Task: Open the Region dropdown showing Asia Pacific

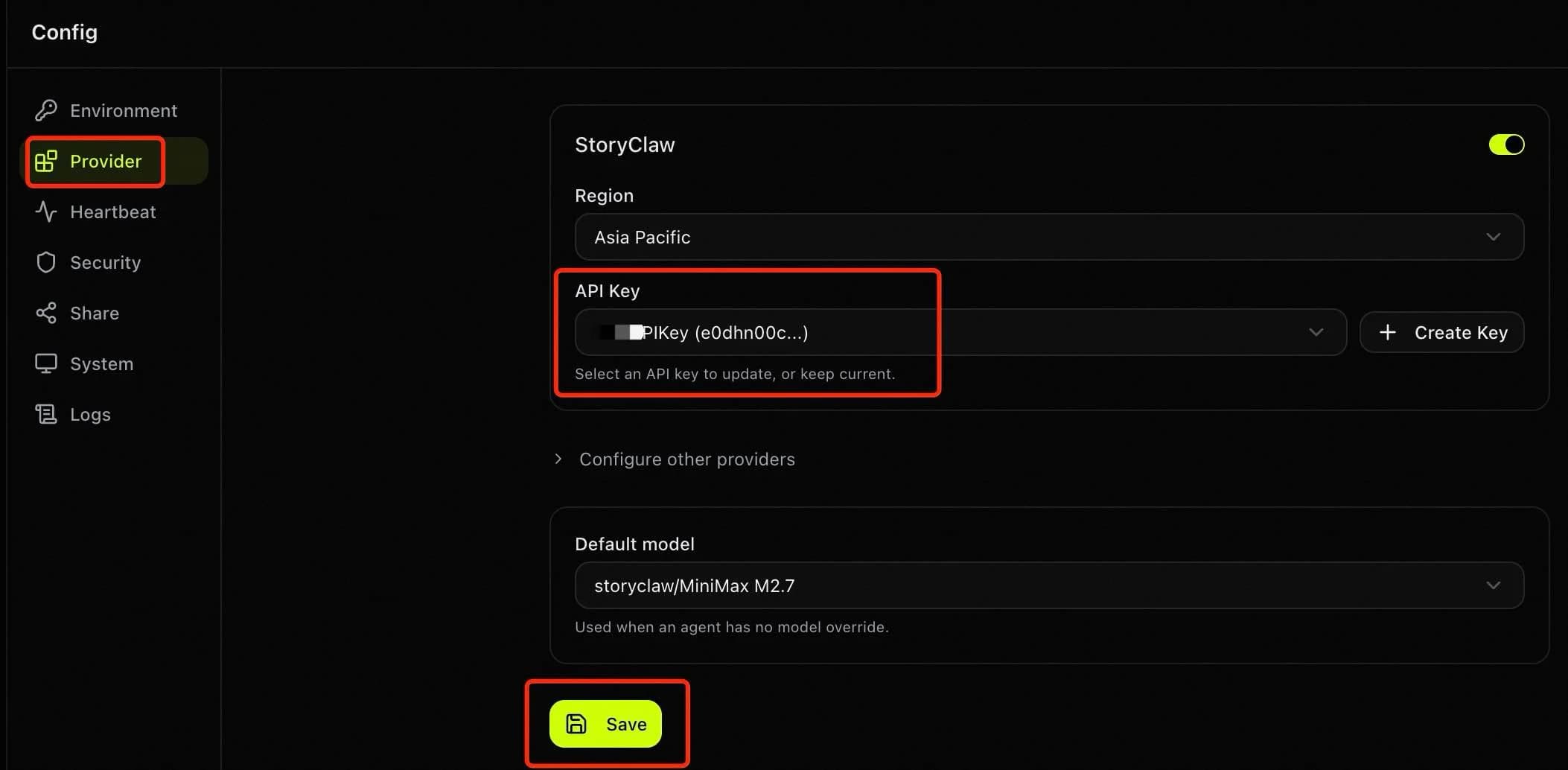Action: click(x=1049, y=237)
